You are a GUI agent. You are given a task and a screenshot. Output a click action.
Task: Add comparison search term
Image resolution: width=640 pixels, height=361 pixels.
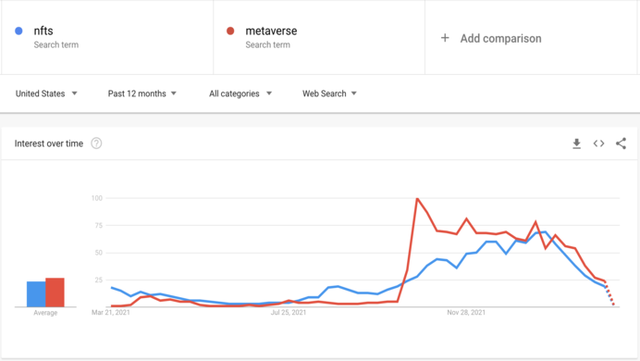point(501,38)
